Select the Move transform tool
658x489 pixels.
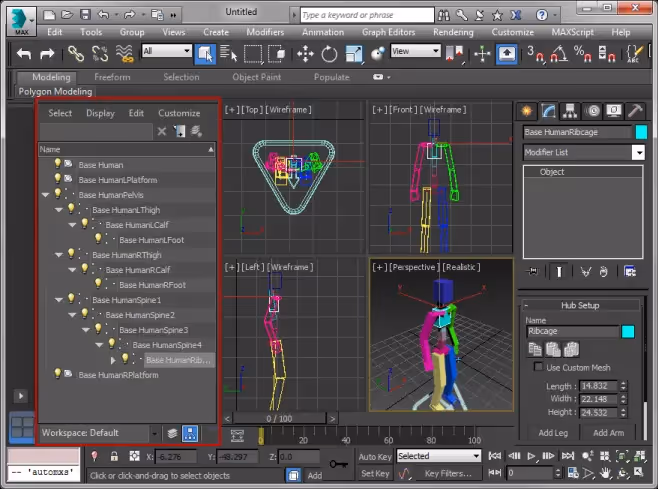click(x=305, y=54)
